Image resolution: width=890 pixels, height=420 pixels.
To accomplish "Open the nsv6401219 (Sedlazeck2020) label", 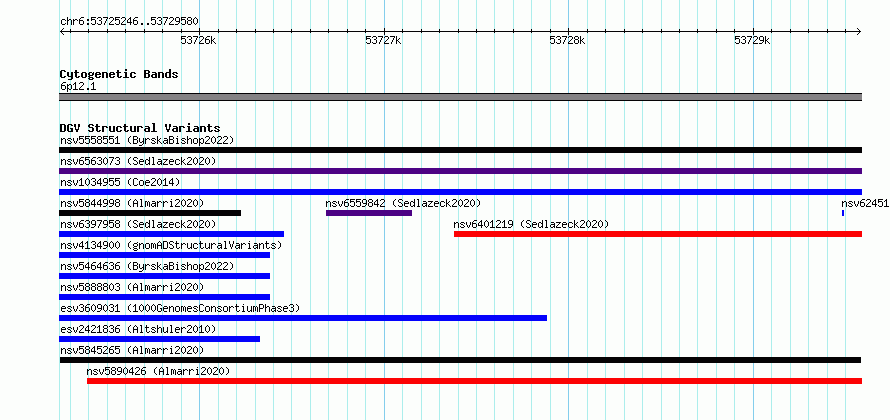I will pyautogui.click(x=531, y=224).
